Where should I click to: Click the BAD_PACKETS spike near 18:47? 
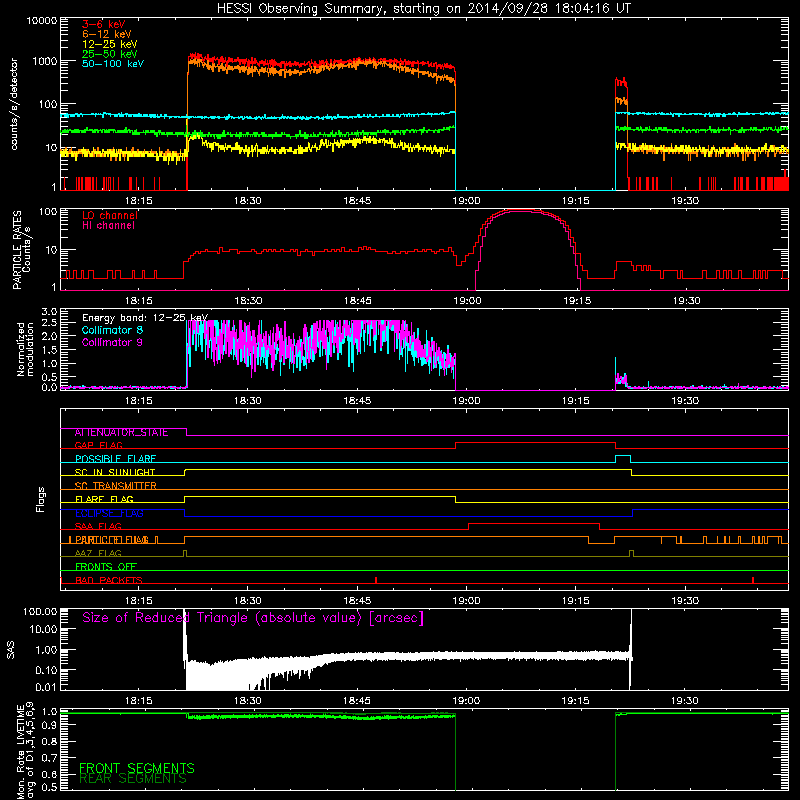click(376, 580)
